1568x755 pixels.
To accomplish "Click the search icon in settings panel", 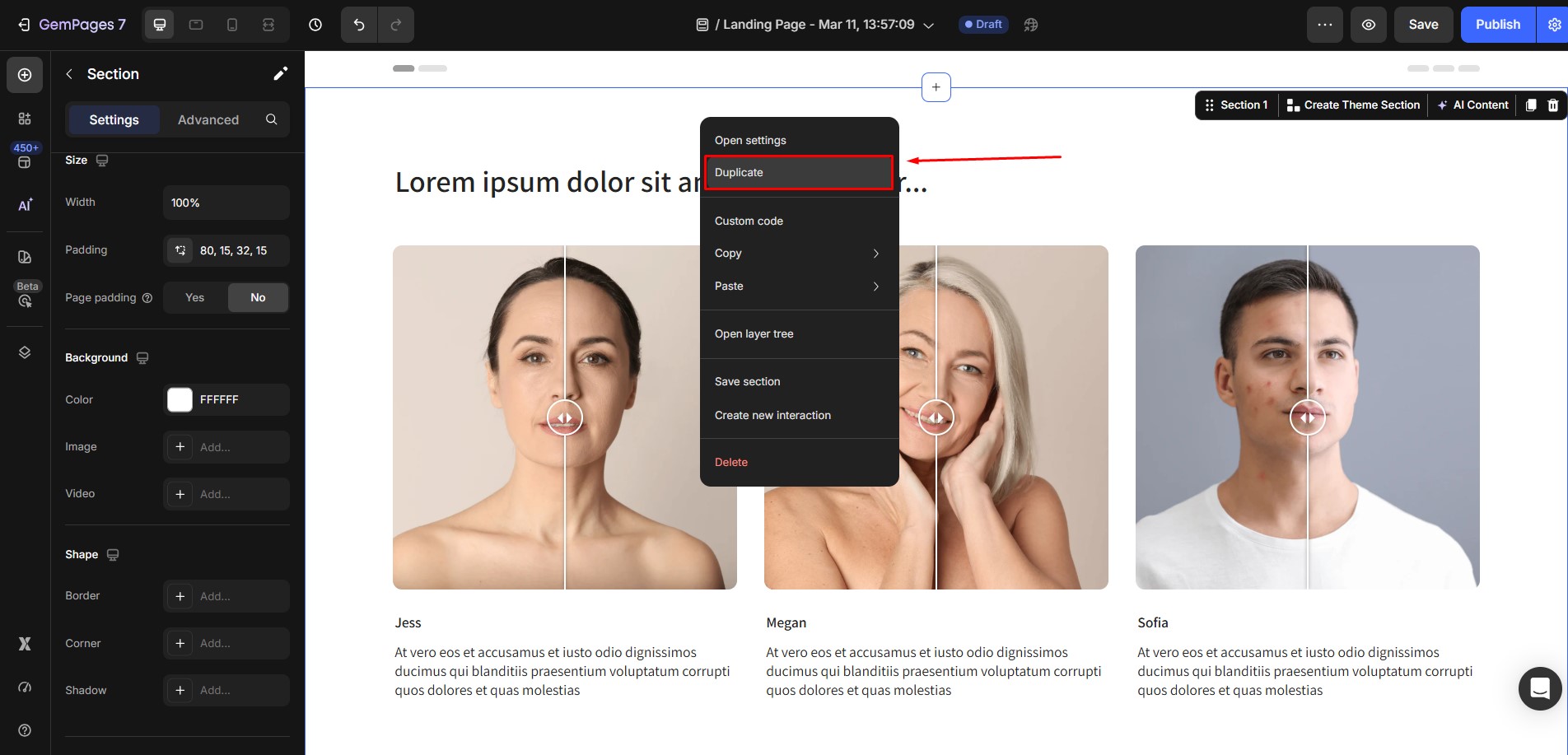I will (x=271, y=120).
